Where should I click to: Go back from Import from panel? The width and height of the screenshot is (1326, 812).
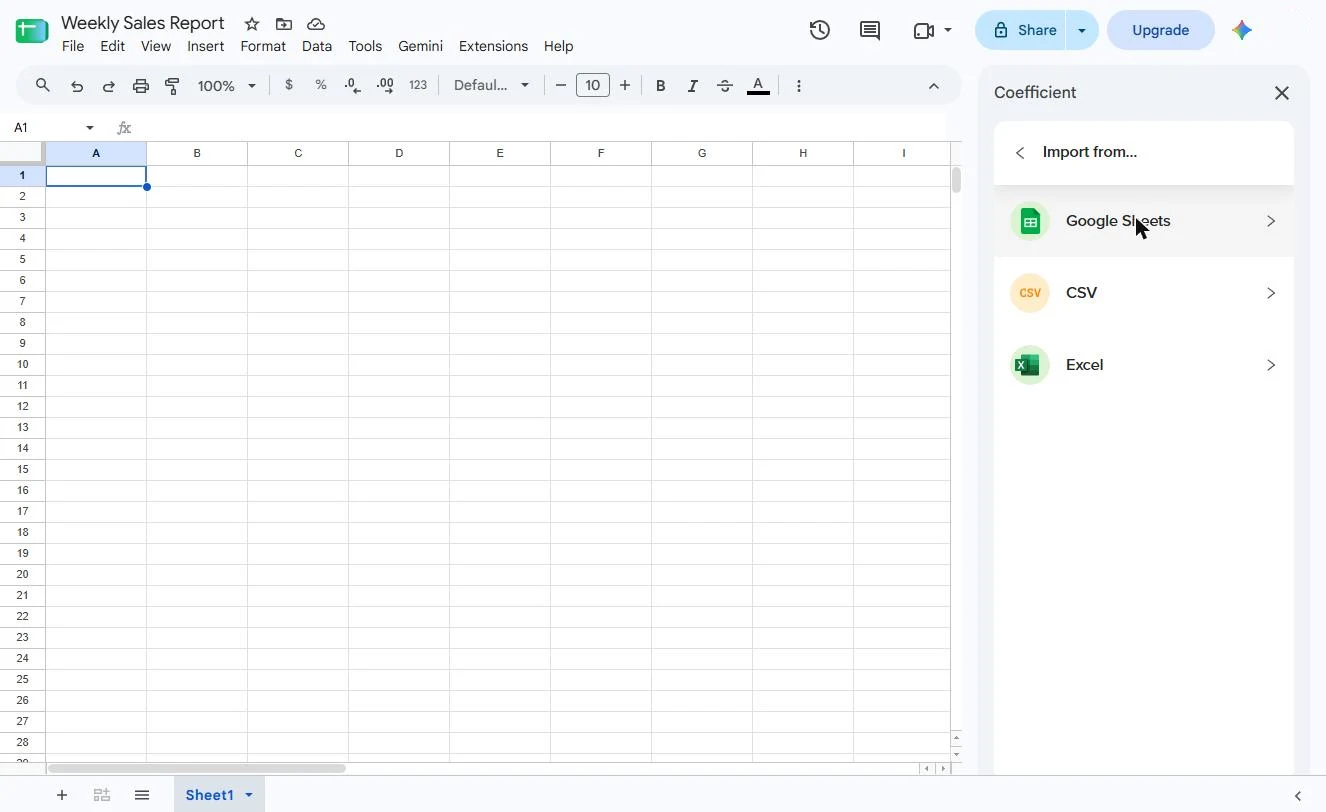pos(1020,153)
